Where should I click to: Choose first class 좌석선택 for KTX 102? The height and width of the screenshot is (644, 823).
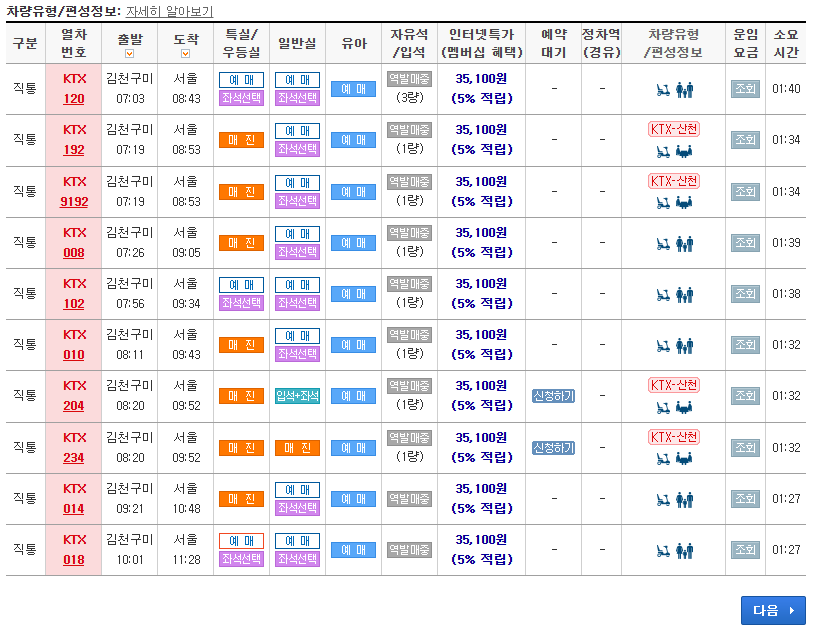coord(241,303)
